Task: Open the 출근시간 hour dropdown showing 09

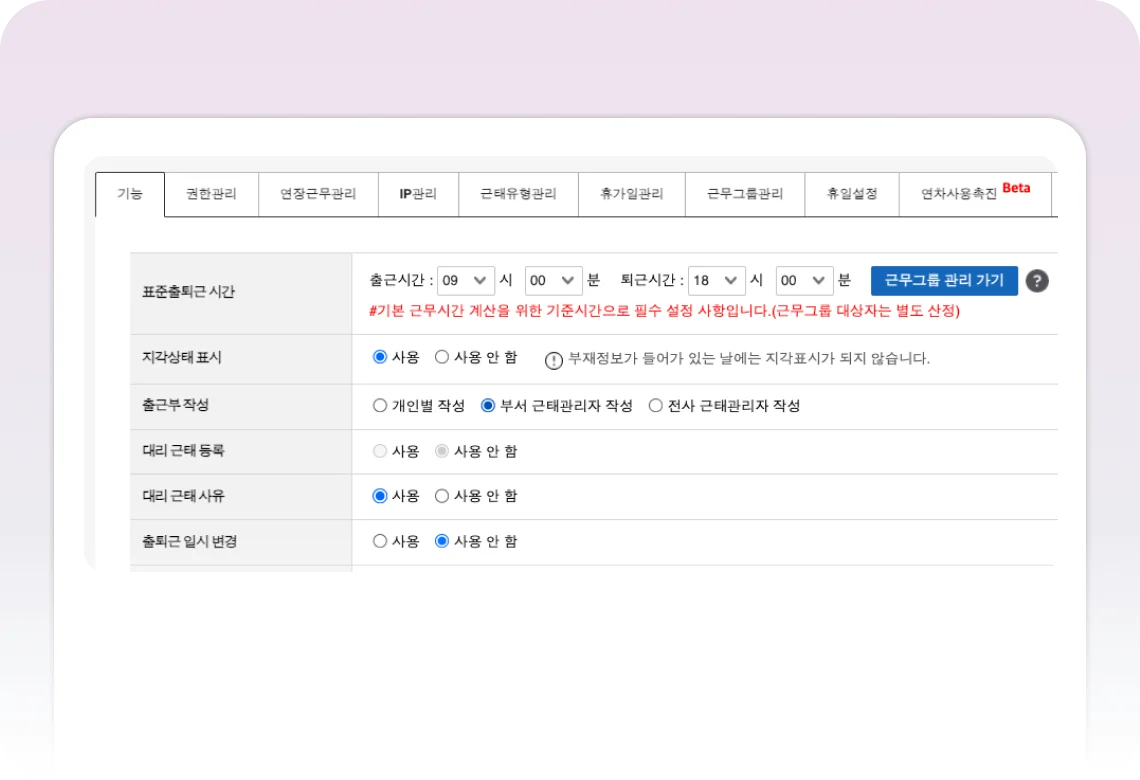Action: [466, 280]
